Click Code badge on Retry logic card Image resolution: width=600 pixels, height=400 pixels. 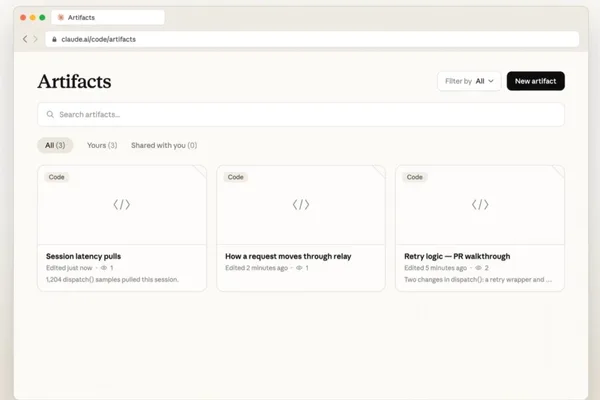tap(415, 177)
